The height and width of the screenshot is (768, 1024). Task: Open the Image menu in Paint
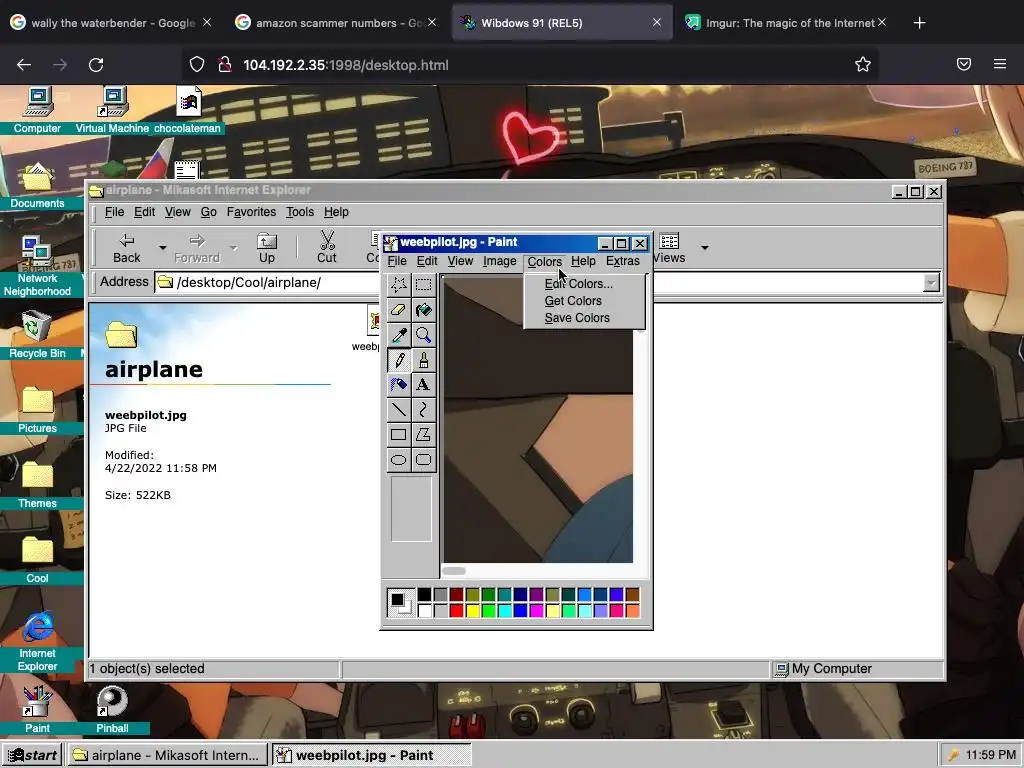[500, 261]
